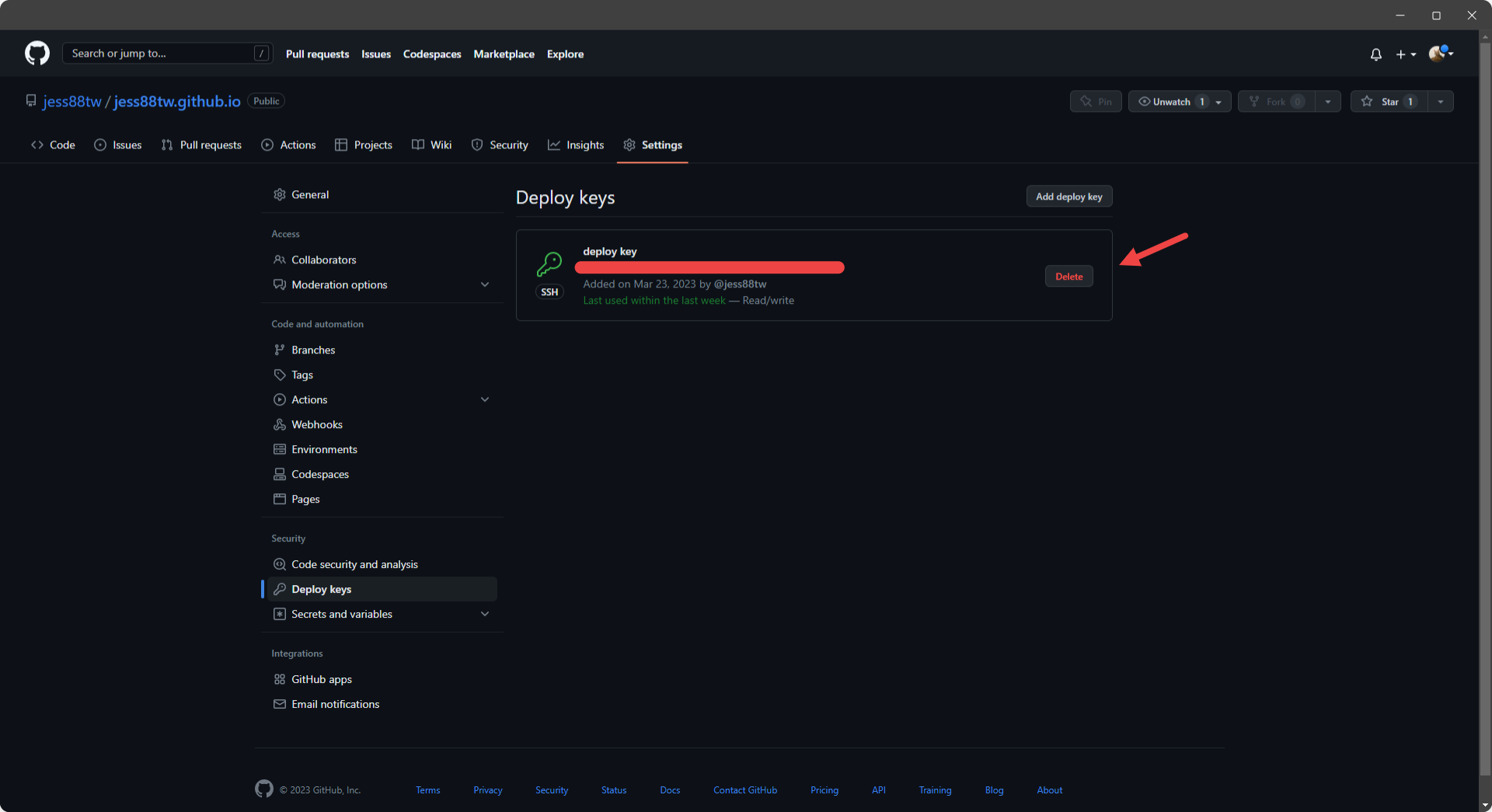Open Collaborators in the sidebar
1492x812 pixels.
click(x=382, y=260)
